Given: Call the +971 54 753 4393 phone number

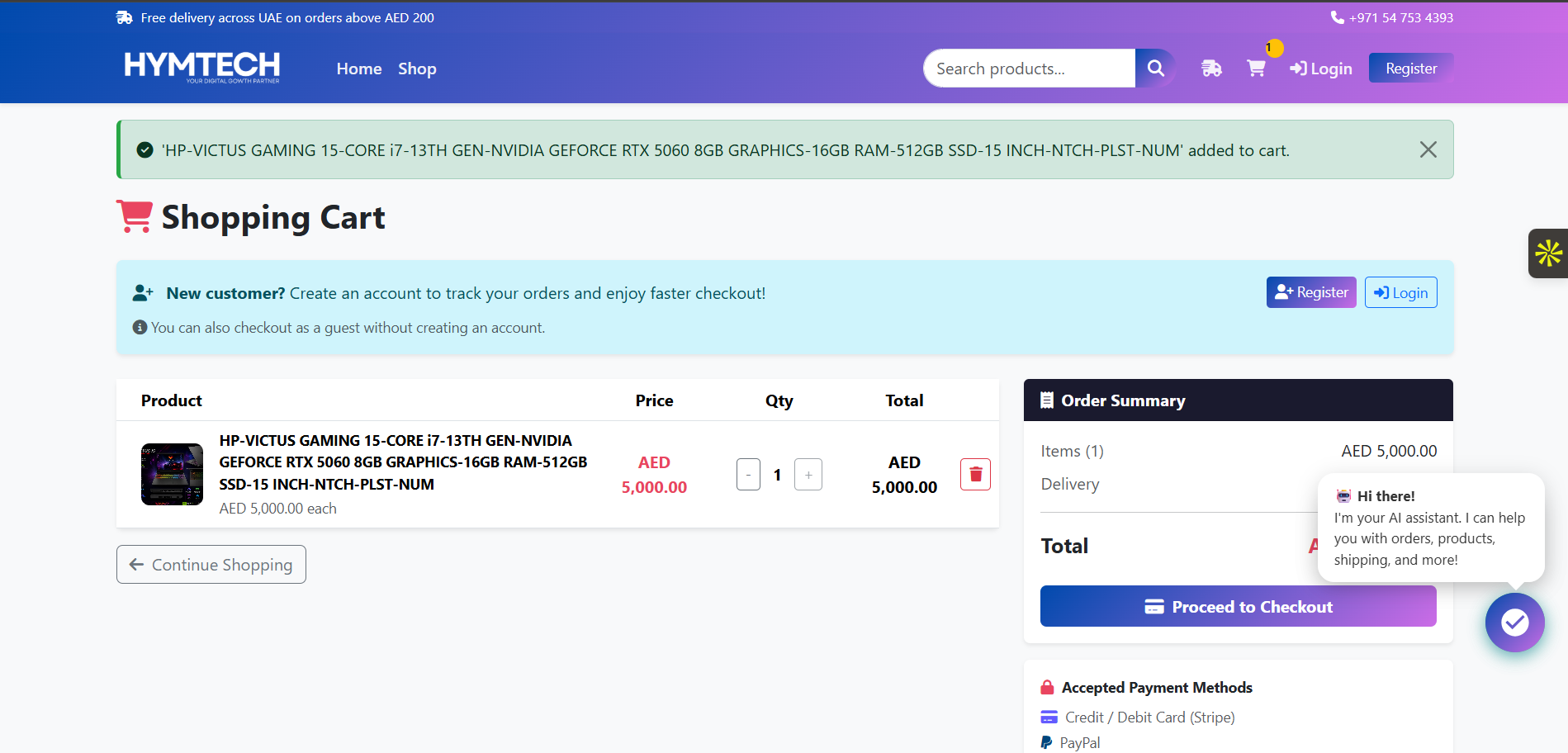Looking at the screenshot, I should coord(1392,17).
